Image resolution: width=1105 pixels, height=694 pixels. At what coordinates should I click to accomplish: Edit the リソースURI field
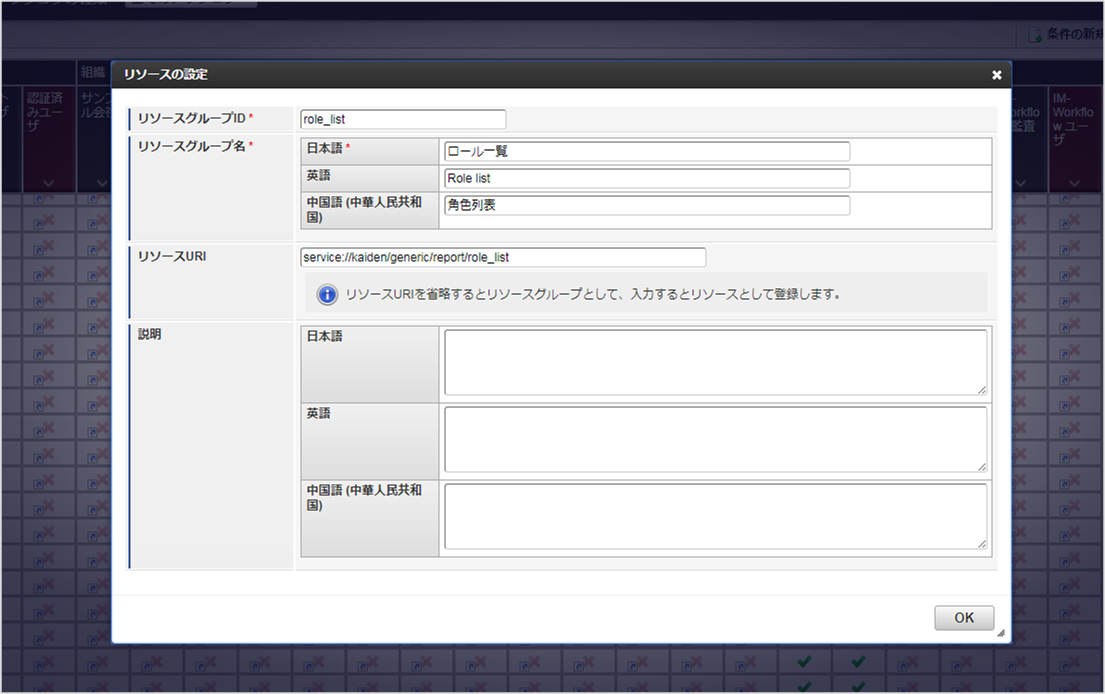[503, 257]
